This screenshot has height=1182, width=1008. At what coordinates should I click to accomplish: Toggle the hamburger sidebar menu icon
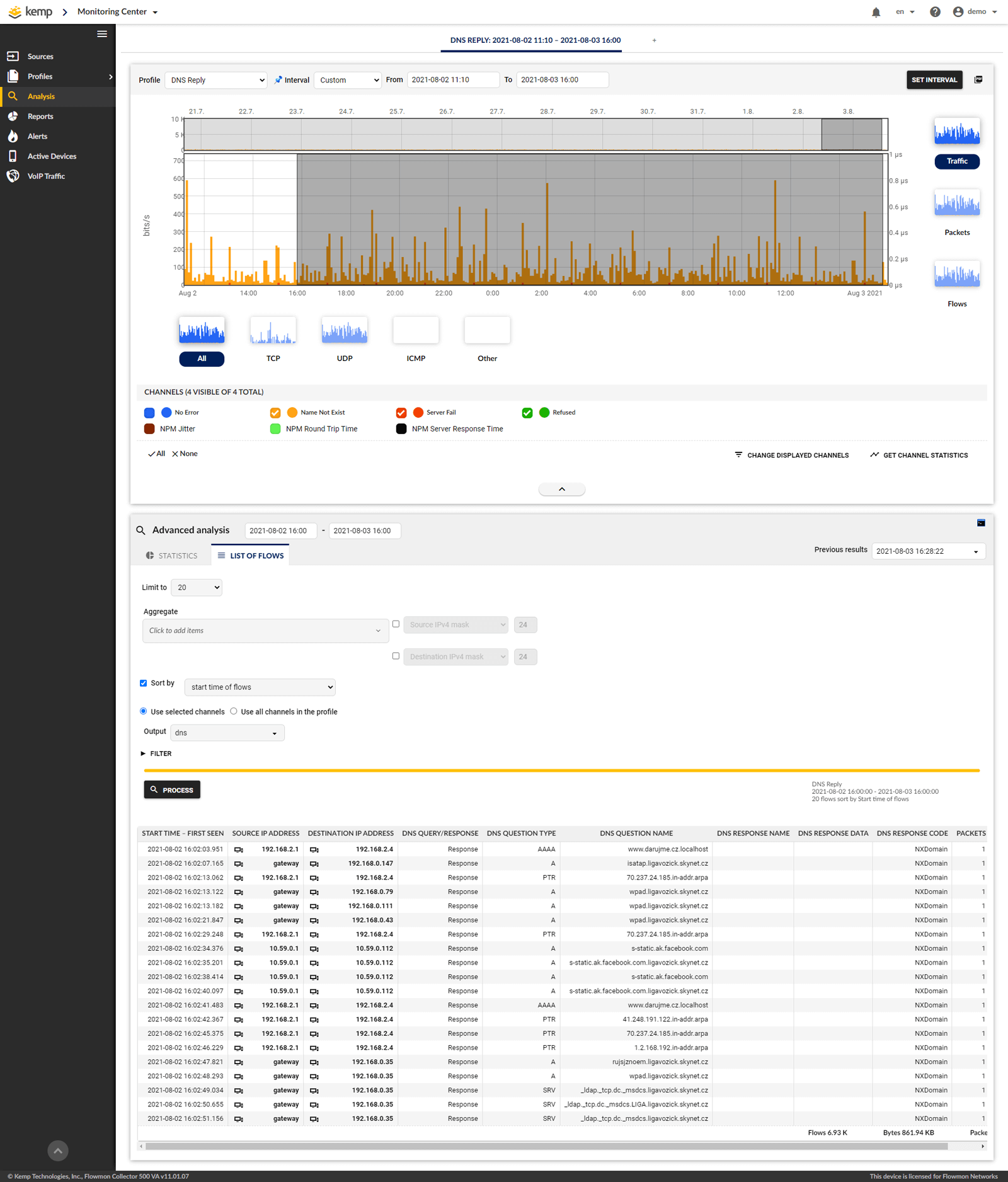(x=102, y=34)
